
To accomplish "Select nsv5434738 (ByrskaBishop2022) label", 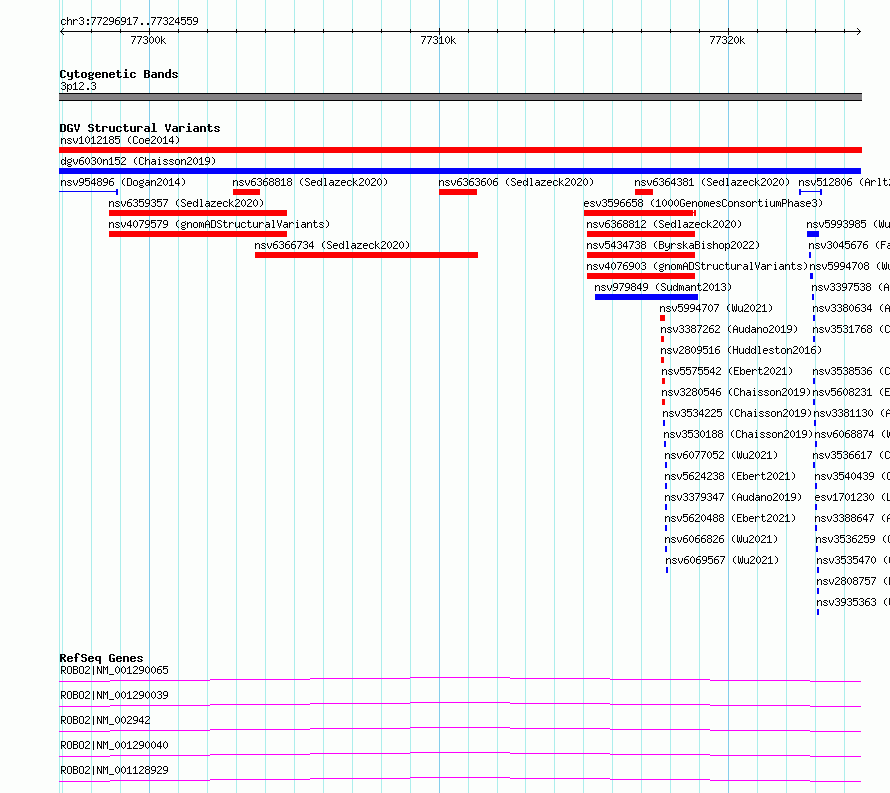I will pyautogui.click(x=673, y=245).
